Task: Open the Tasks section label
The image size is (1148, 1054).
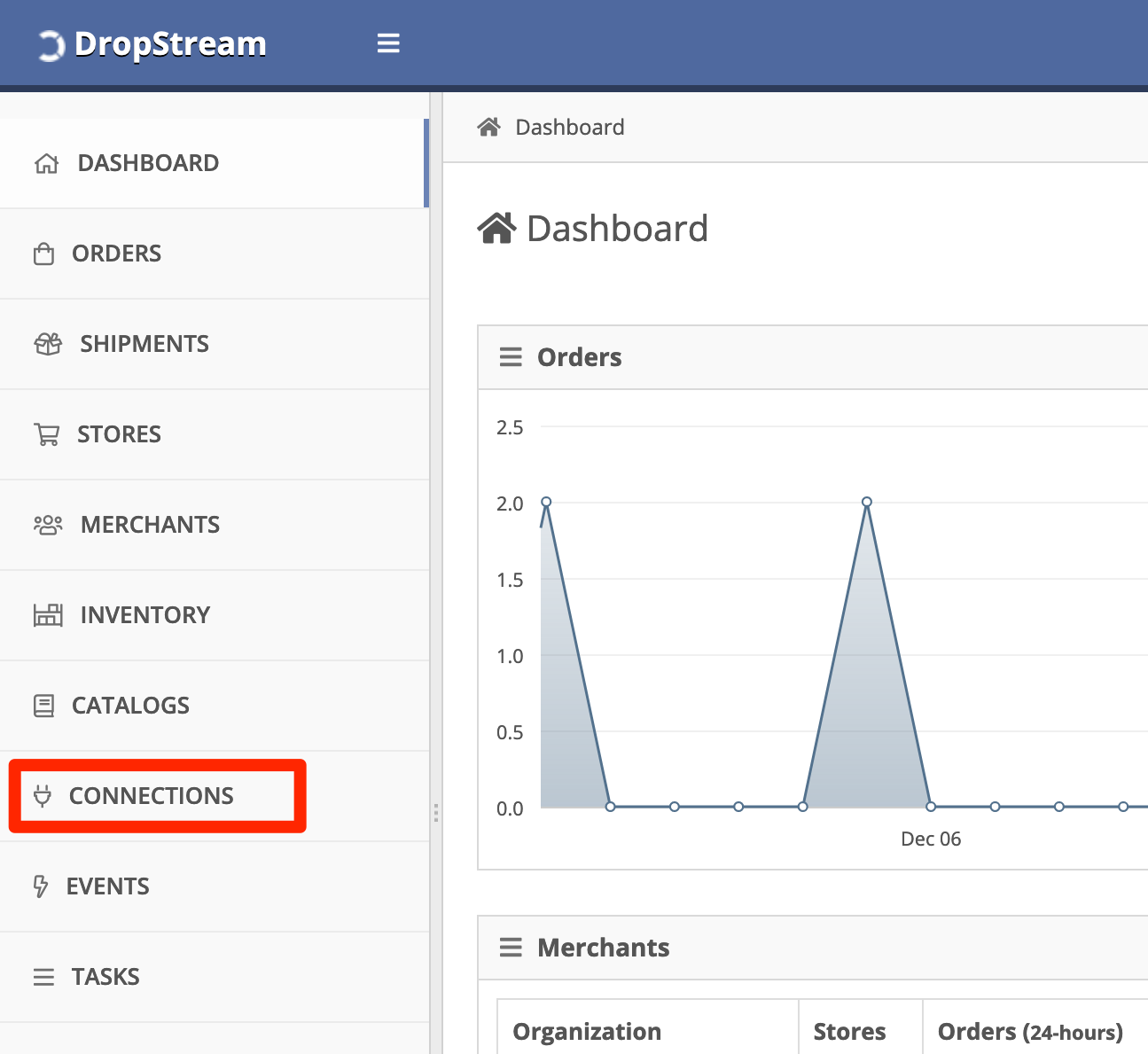Action: point(105,977)
